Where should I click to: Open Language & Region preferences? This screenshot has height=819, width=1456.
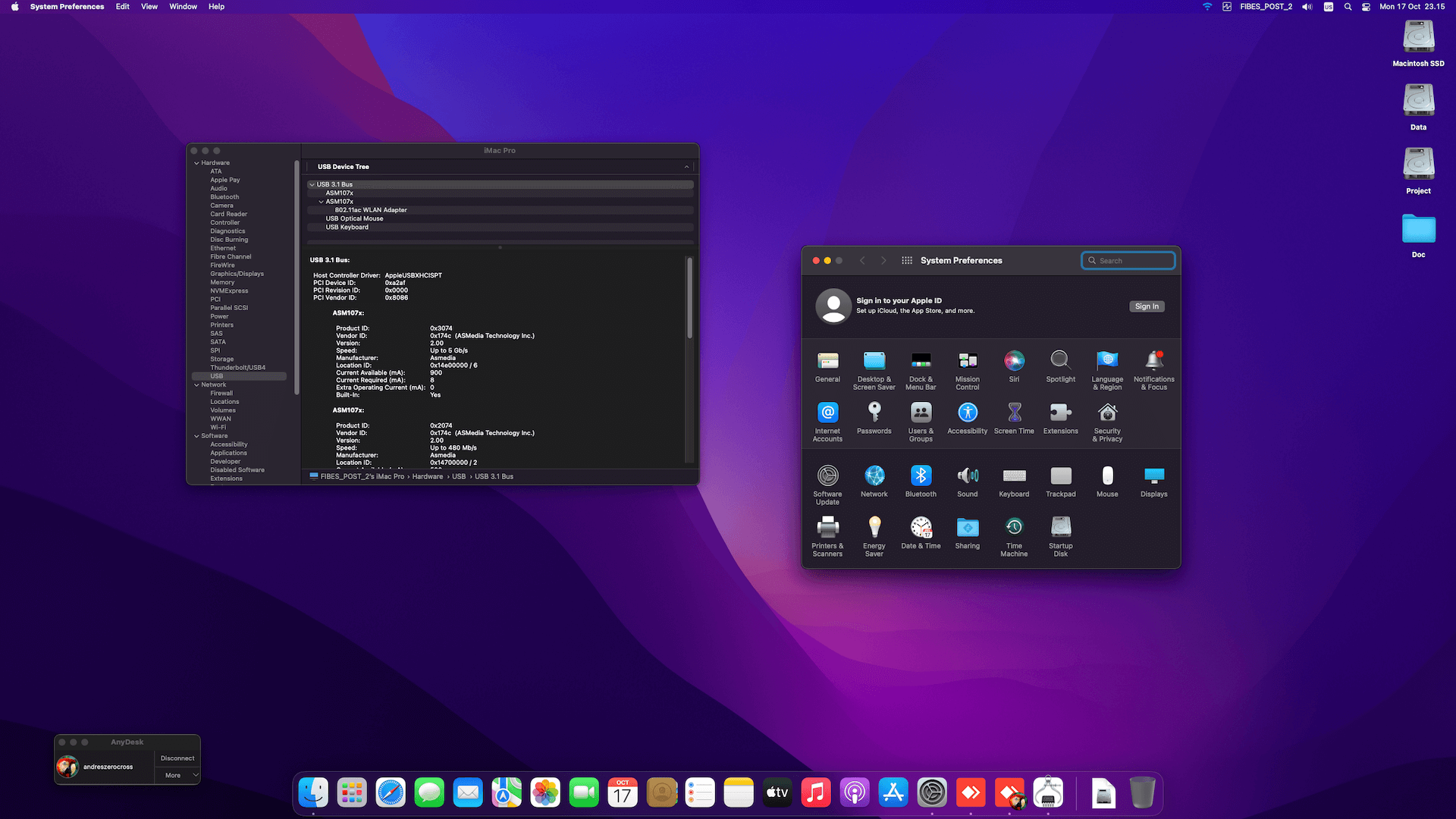1107,370
